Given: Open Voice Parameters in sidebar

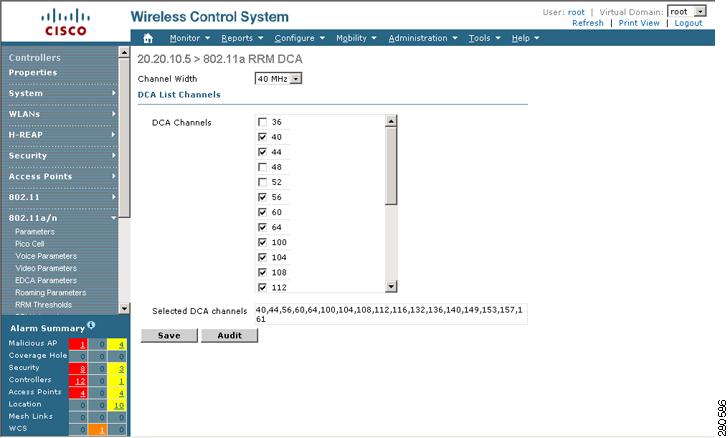Looking at the screenshot, I should [x=46, y=256].
